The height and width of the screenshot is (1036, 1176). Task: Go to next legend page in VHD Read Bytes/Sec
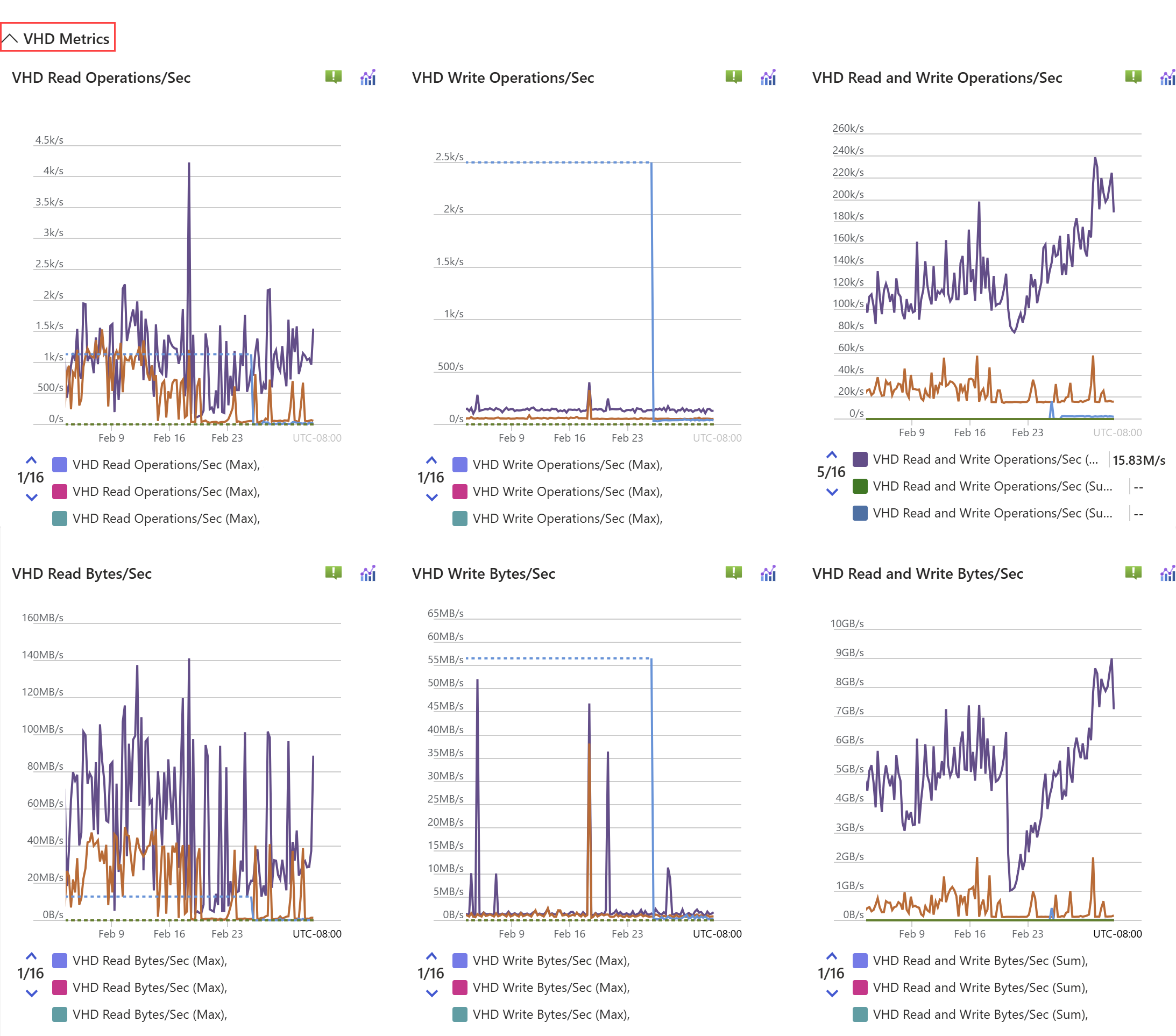tap(32, 993)
